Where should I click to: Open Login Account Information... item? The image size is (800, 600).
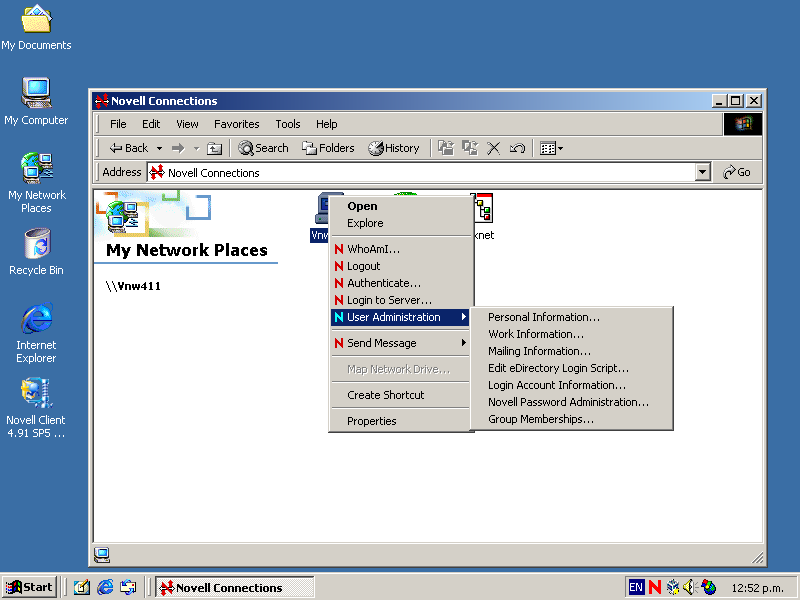(571, 385)
